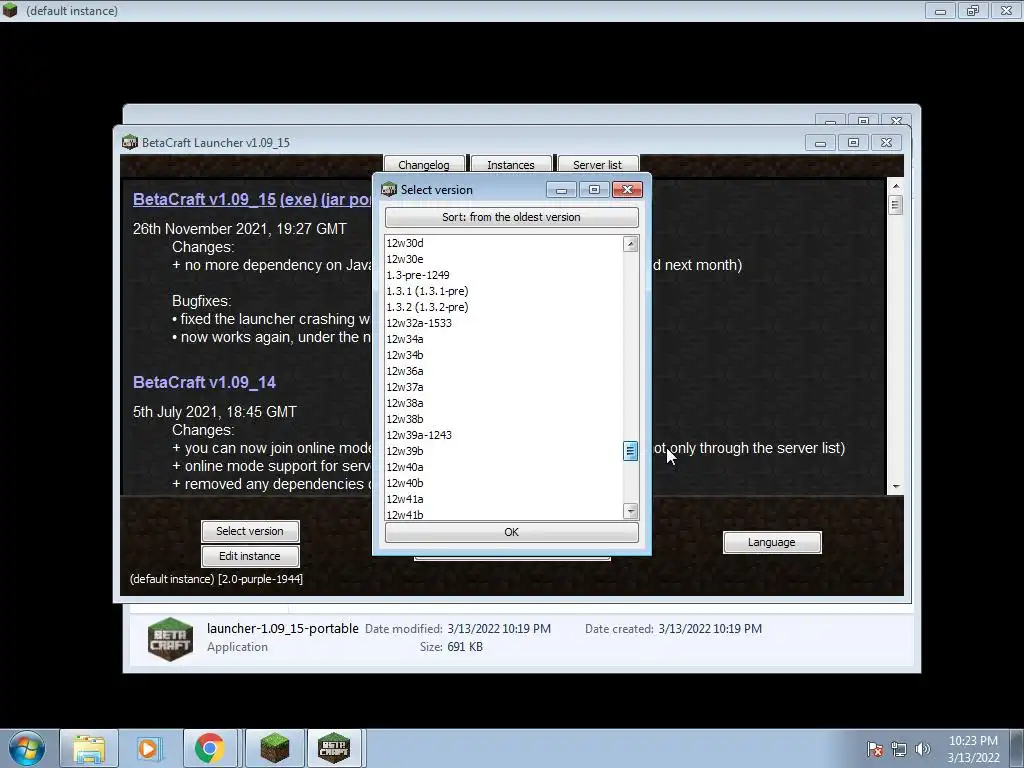Switch to Minecraft grass block taskbar app
This screenshot has width=1024, height=768.
(274, 748)
